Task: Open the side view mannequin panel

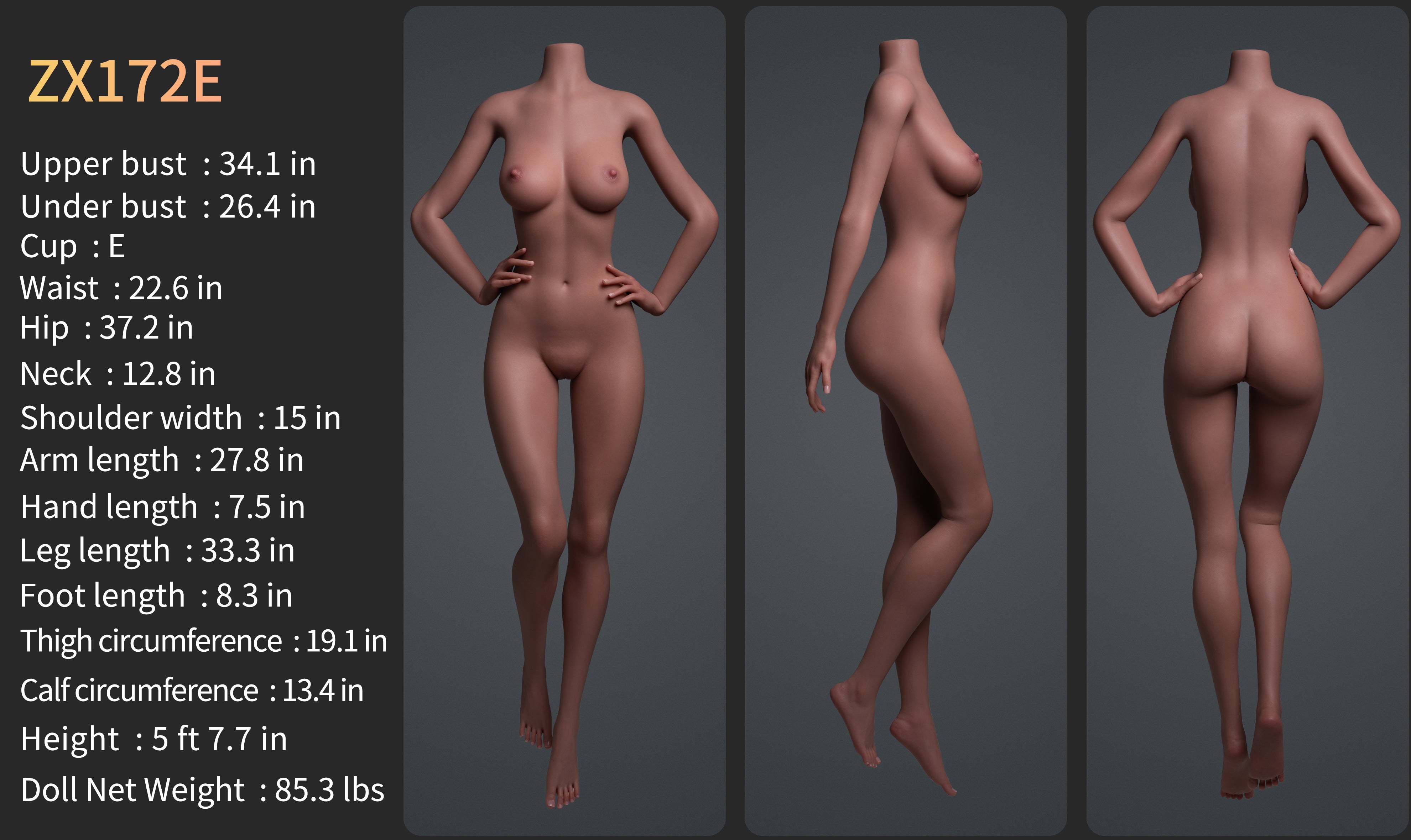Action: [905, 421]
